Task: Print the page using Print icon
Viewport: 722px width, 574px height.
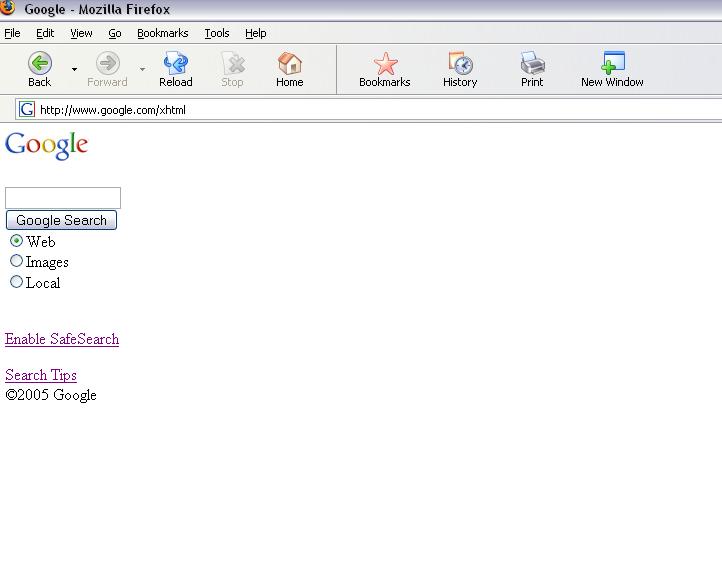Action: 532,64
